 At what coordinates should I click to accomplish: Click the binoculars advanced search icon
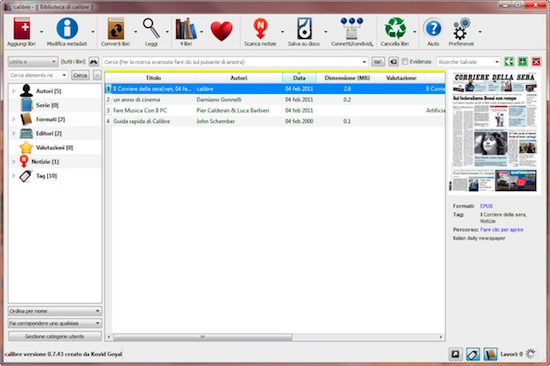pyautogui.click(x=94, y=62)
